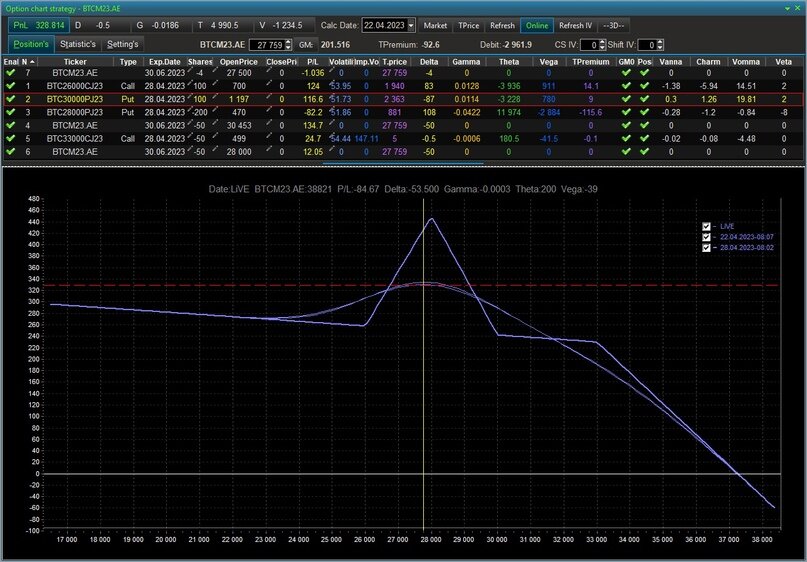Toggle the LIVE curve checkbox in chart legend
Viewport: 807px width, 562px height.
pyautogui.click(x=707, y=226)
